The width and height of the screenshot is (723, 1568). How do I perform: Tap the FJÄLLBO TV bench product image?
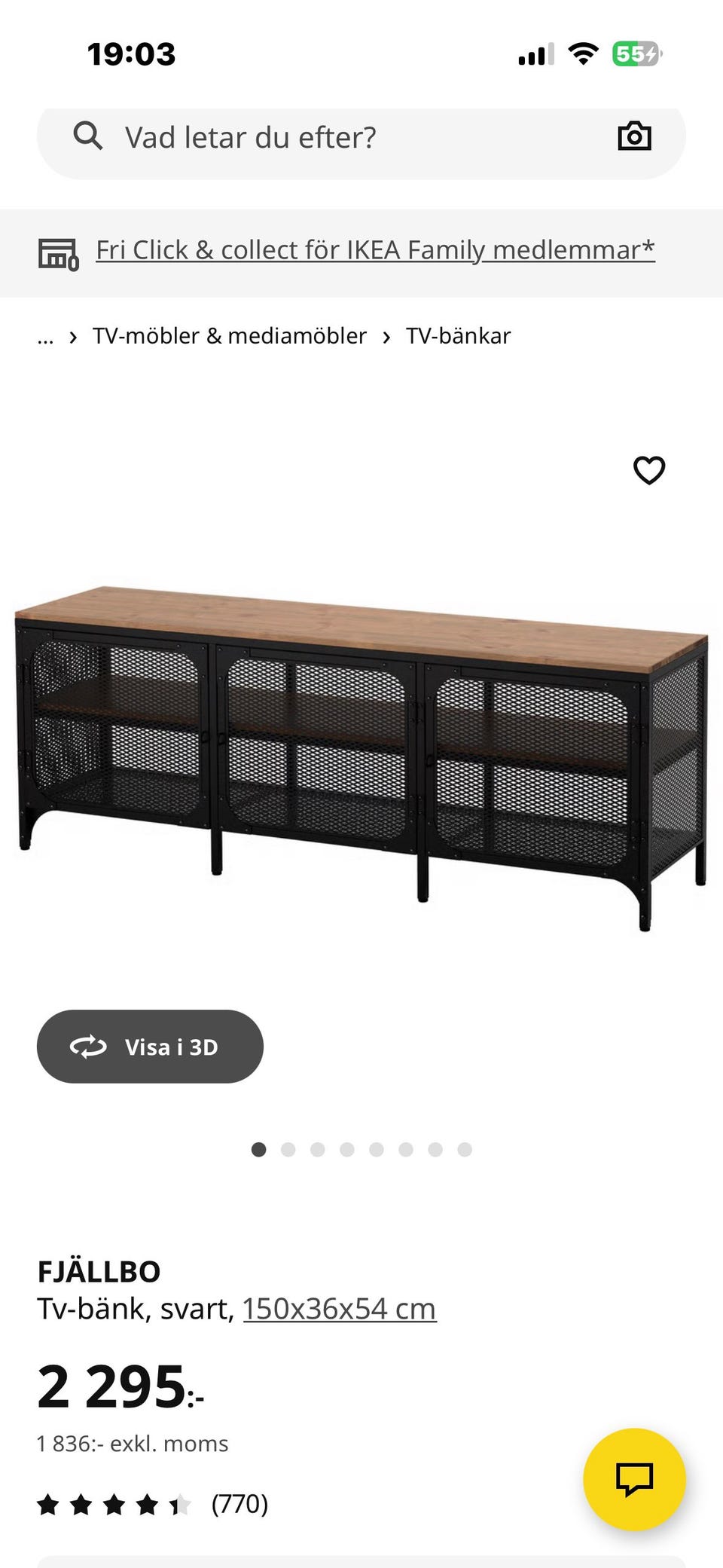click(361, 757)
